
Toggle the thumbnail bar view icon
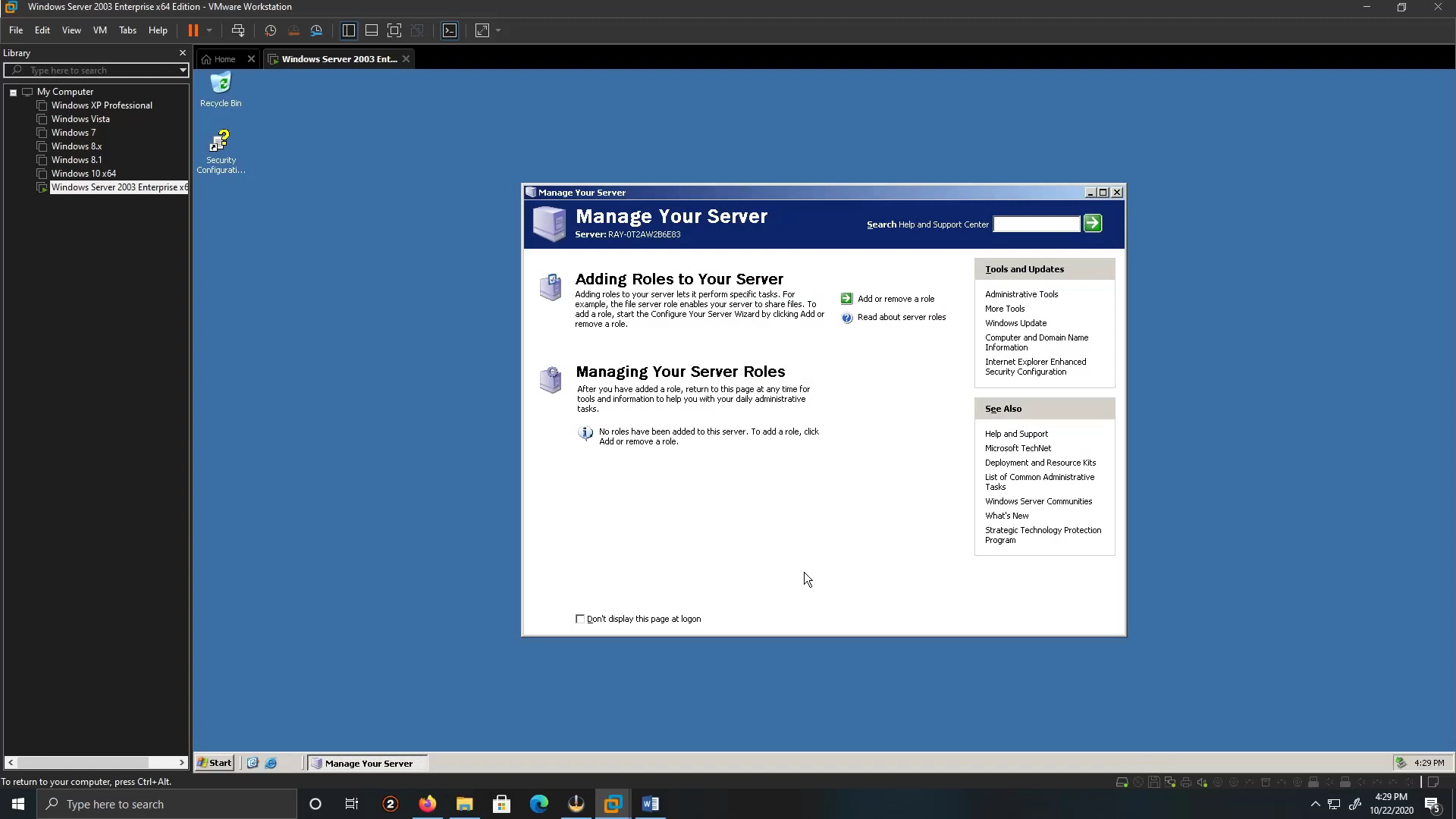coord(372,30)
